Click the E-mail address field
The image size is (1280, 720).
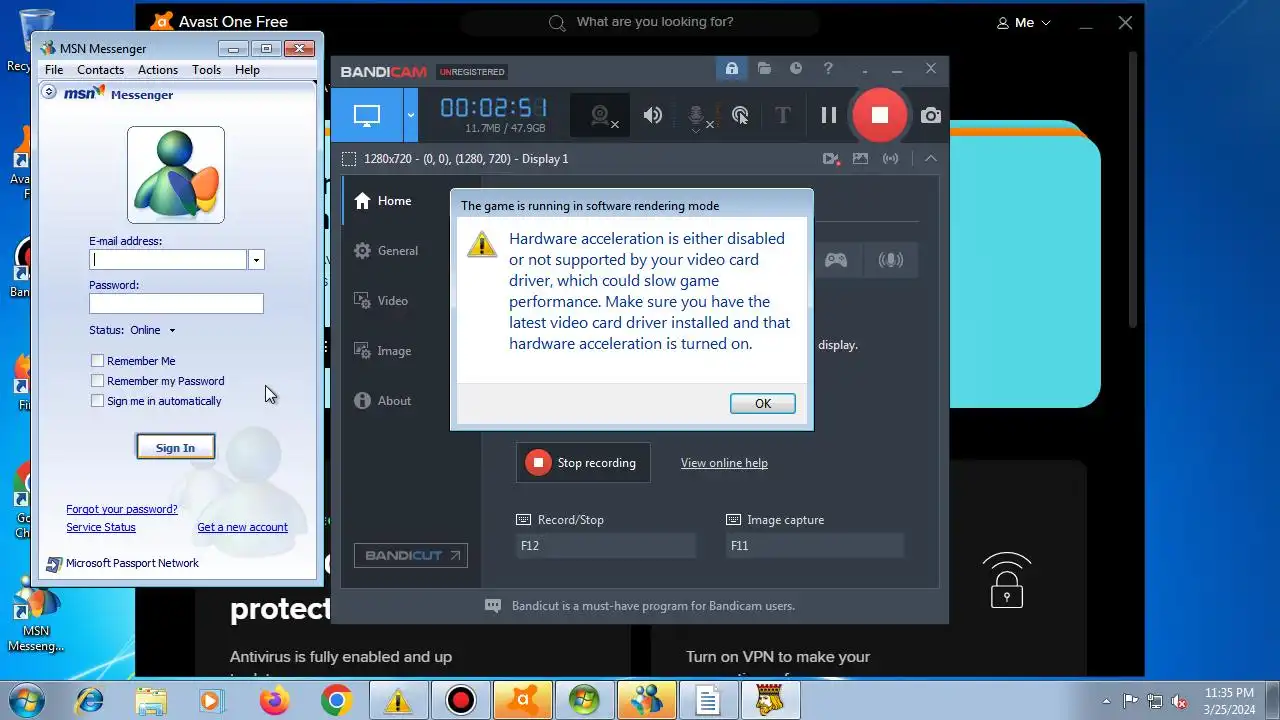(168, 260)
